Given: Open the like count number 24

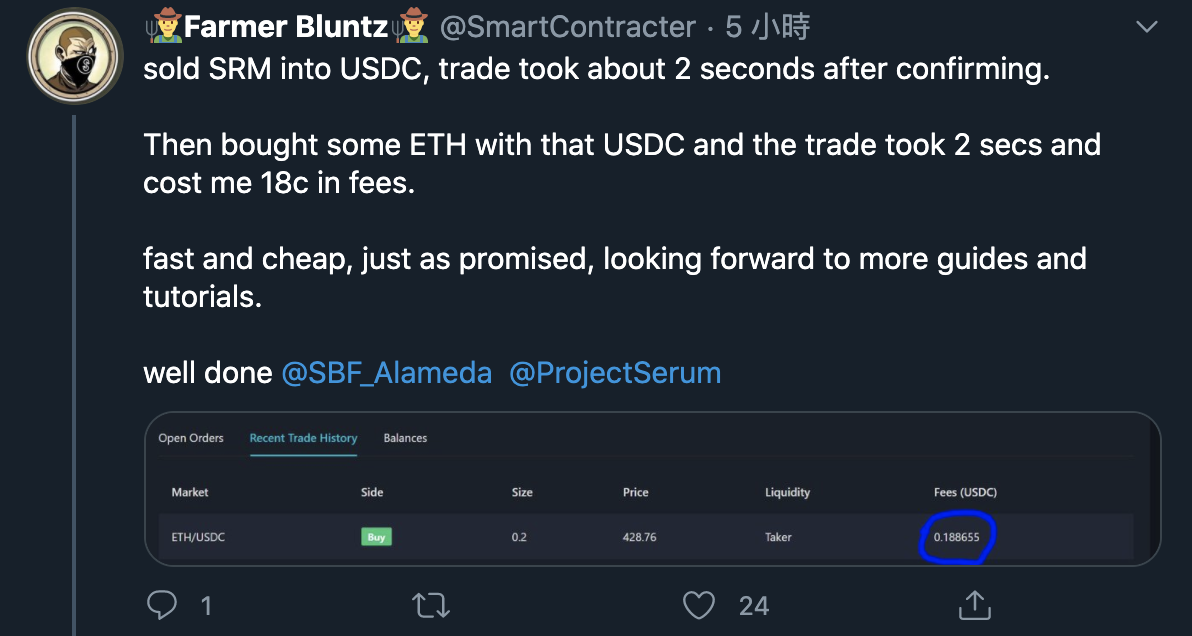Looking at the screenshot, I should coord(754,606).
